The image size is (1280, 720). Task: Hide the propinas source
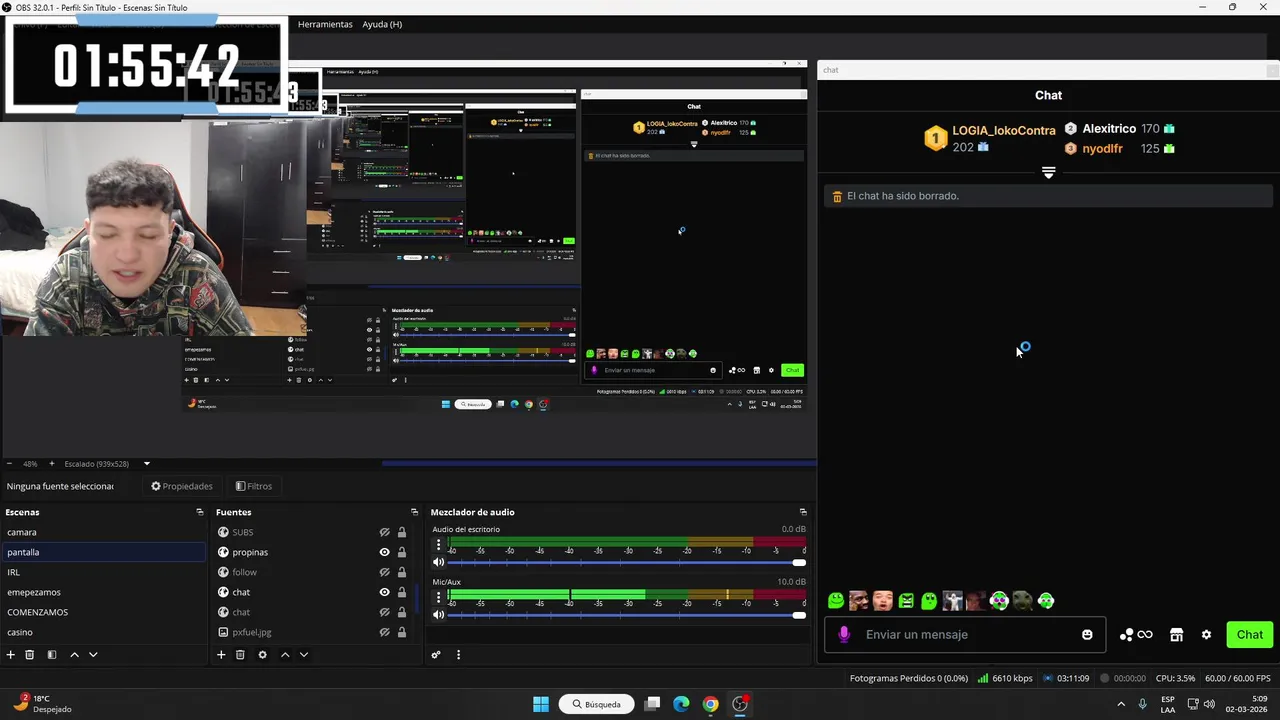coord(384,552)
